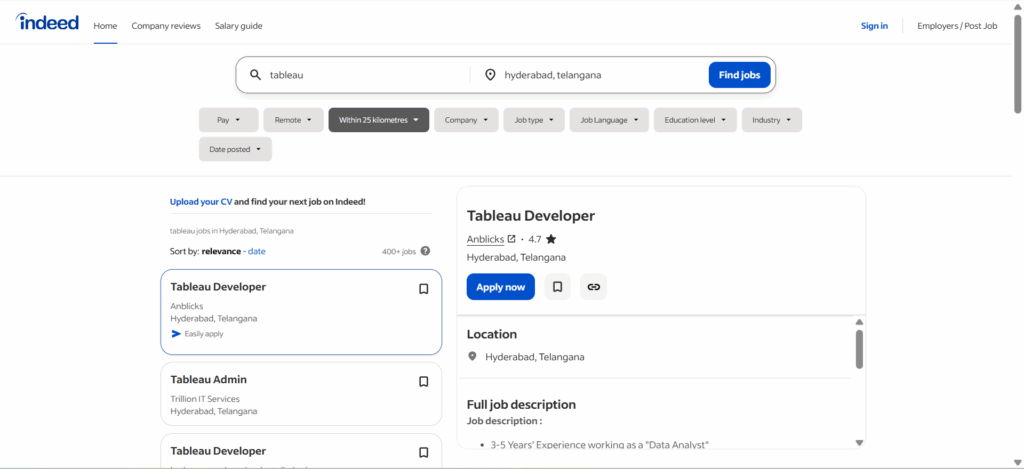Click the job detail panel scrollbar thumb
The width and height of the screenshot is (1024, 469).
[859, 349]
